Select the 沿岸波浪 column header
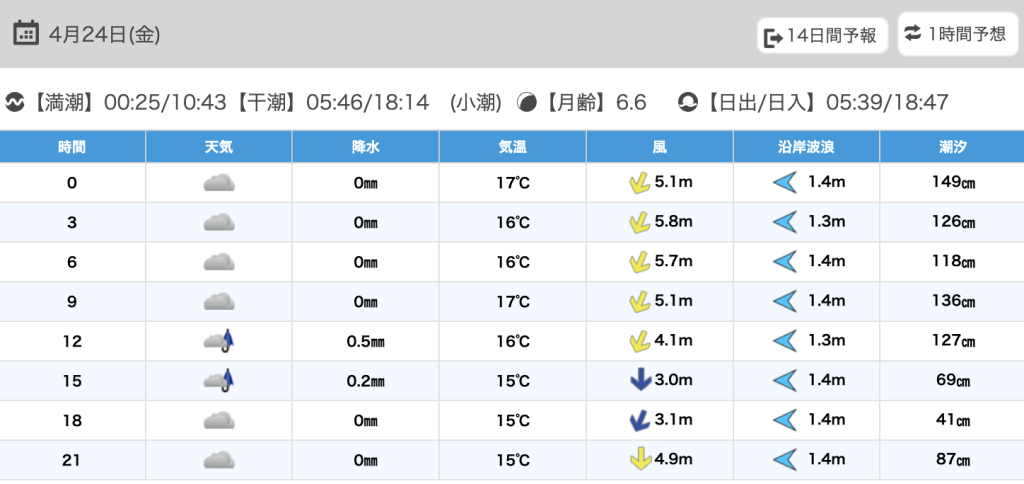This screenshot has width=1024, height=484. (x=806, y=147)
